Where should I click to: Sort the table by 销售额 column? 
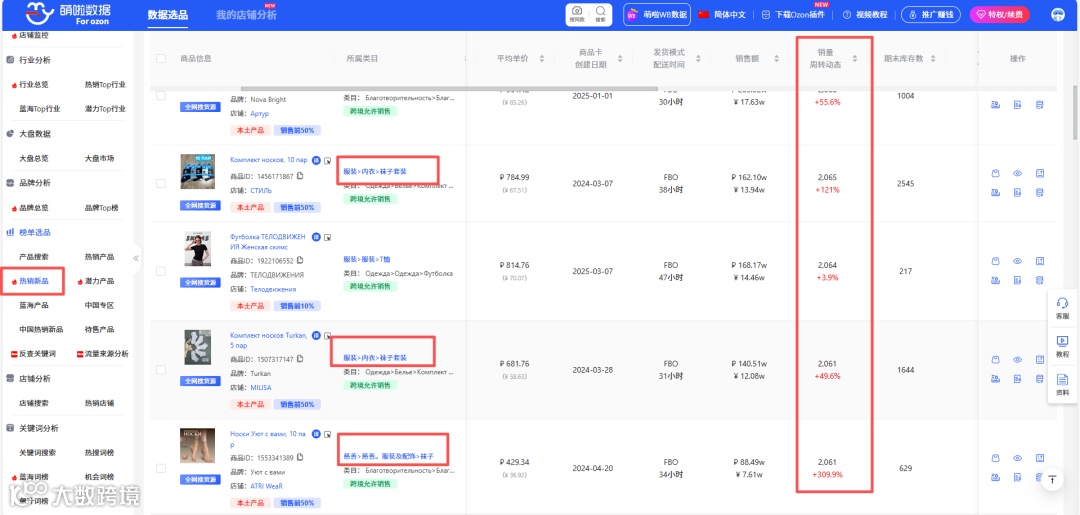pos(775,59)
